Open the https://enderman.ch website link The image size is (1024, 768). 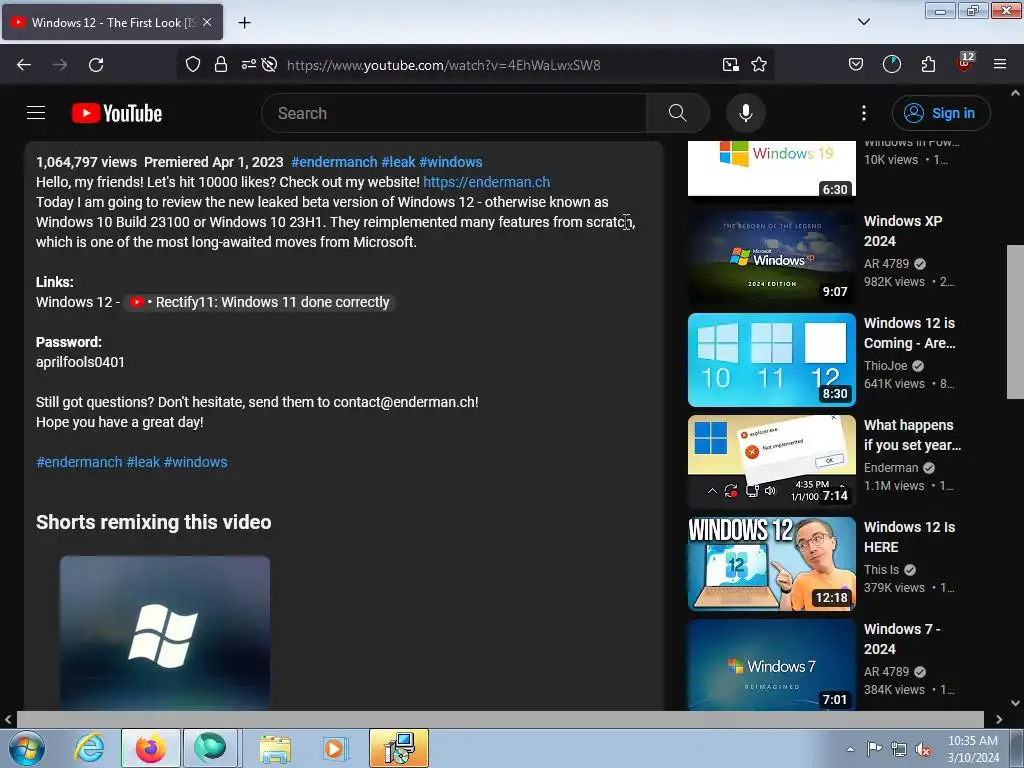point(487,182)
